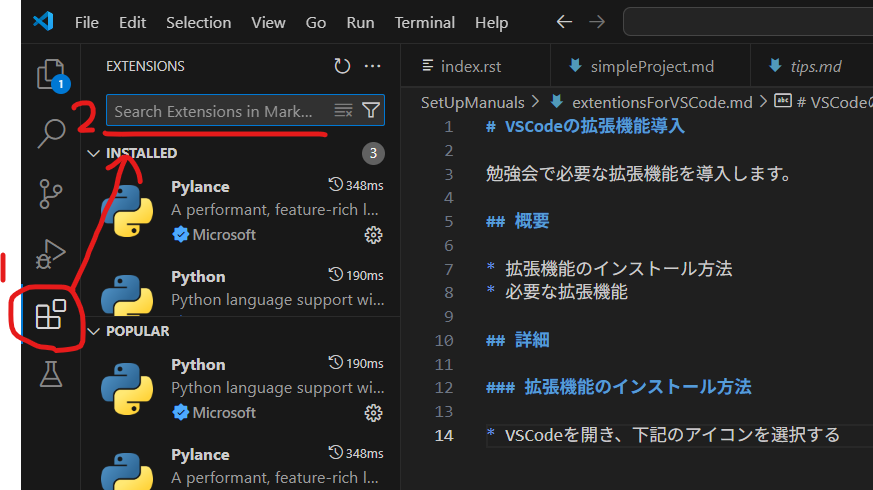Click SetUpManuals in the breadcrumb
The image size is (873, 490).
click(472, 102)
